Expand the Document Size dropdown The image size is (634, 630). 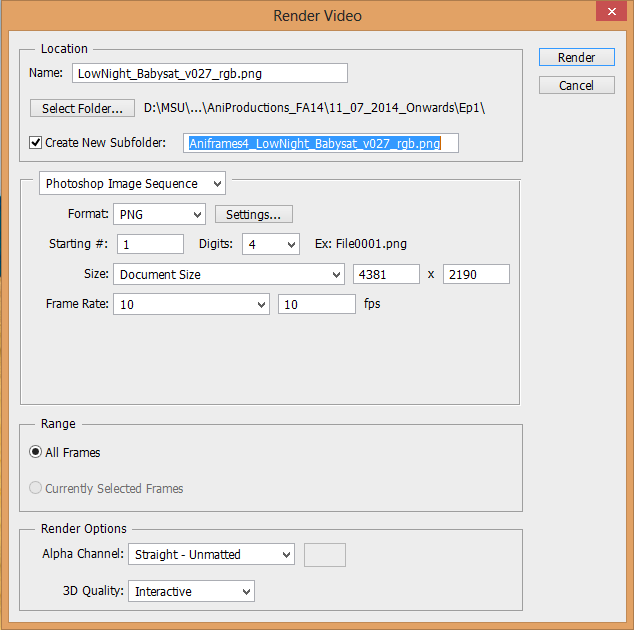(x=229, y=275)
